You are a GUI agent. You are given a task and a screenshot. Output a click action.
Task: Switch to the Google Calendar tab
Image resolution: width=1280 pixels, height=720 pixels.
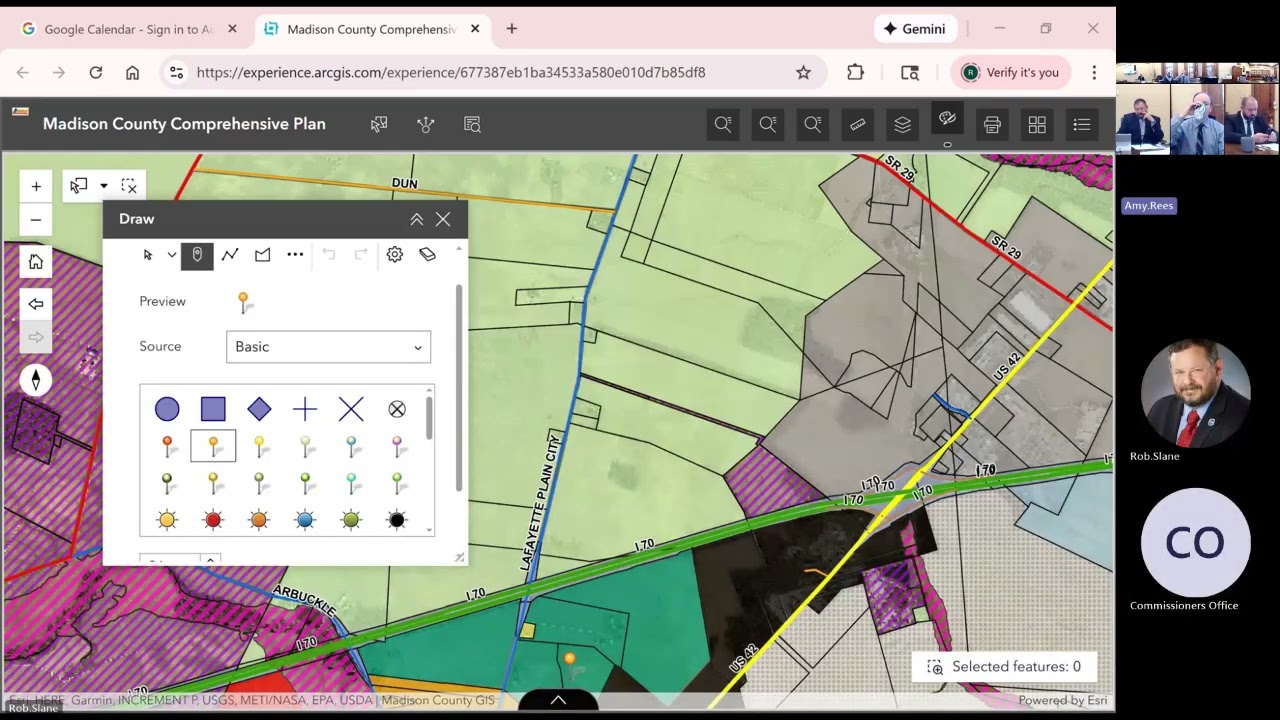click(130, 30)
